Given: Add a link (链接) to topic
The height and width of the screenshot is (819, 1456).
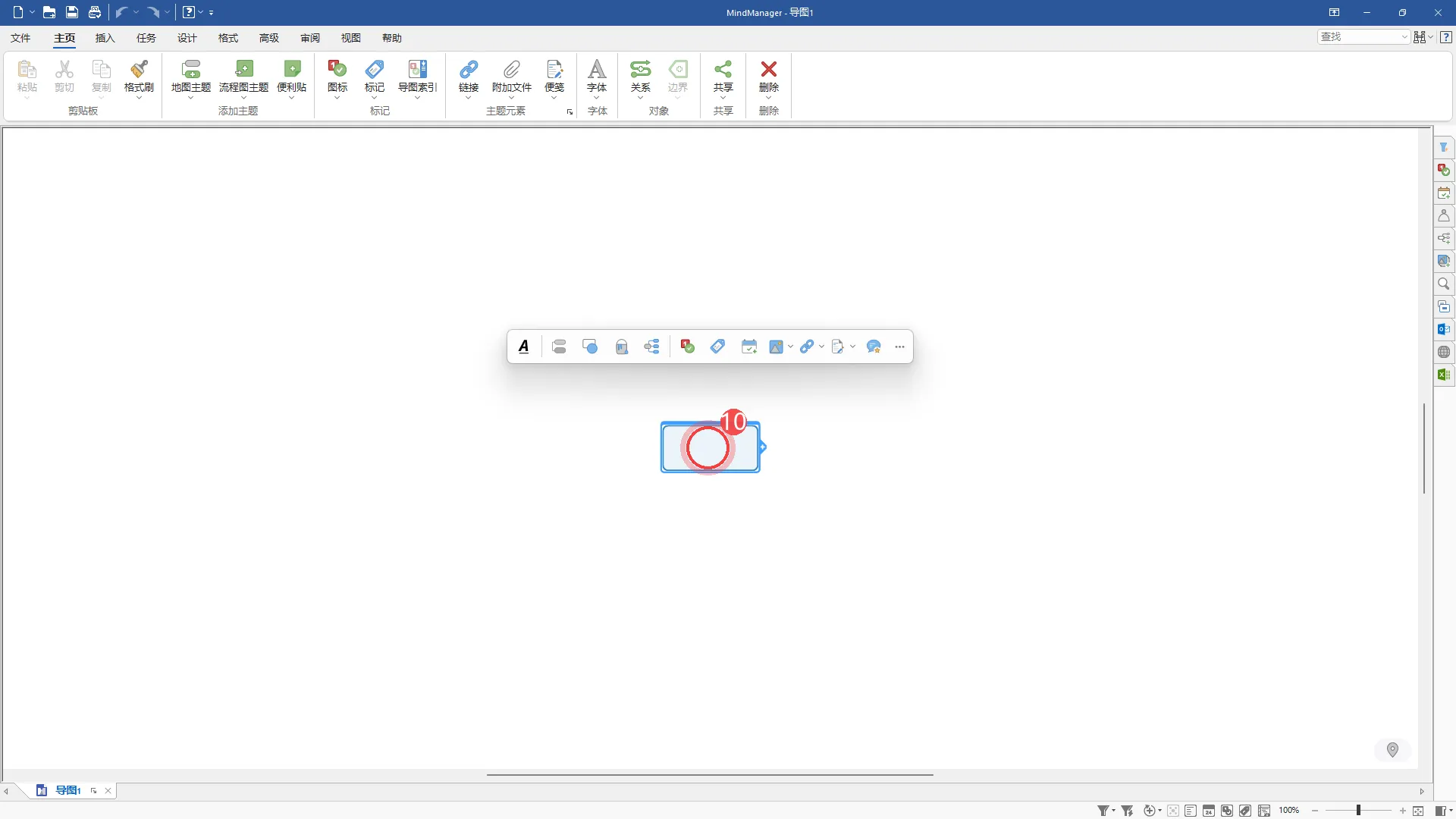Looking at the screenshot, I should coord(469,77).
